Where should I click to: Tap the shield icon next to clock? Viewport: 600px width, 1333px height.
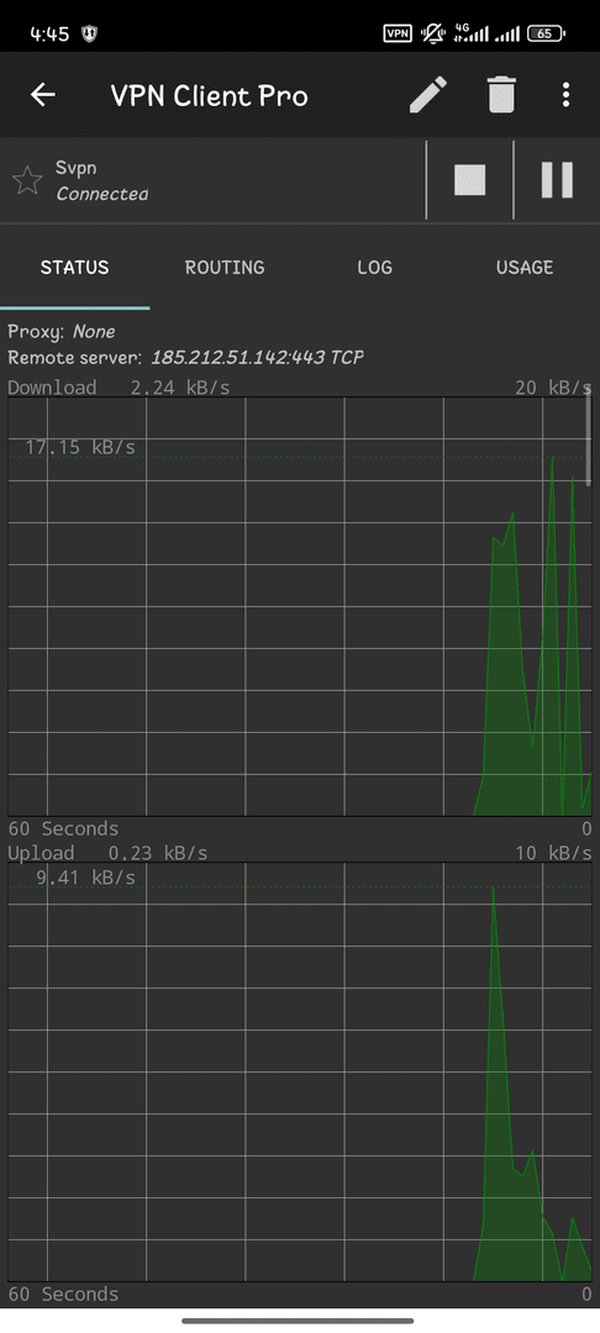click(x=90, y=34)
